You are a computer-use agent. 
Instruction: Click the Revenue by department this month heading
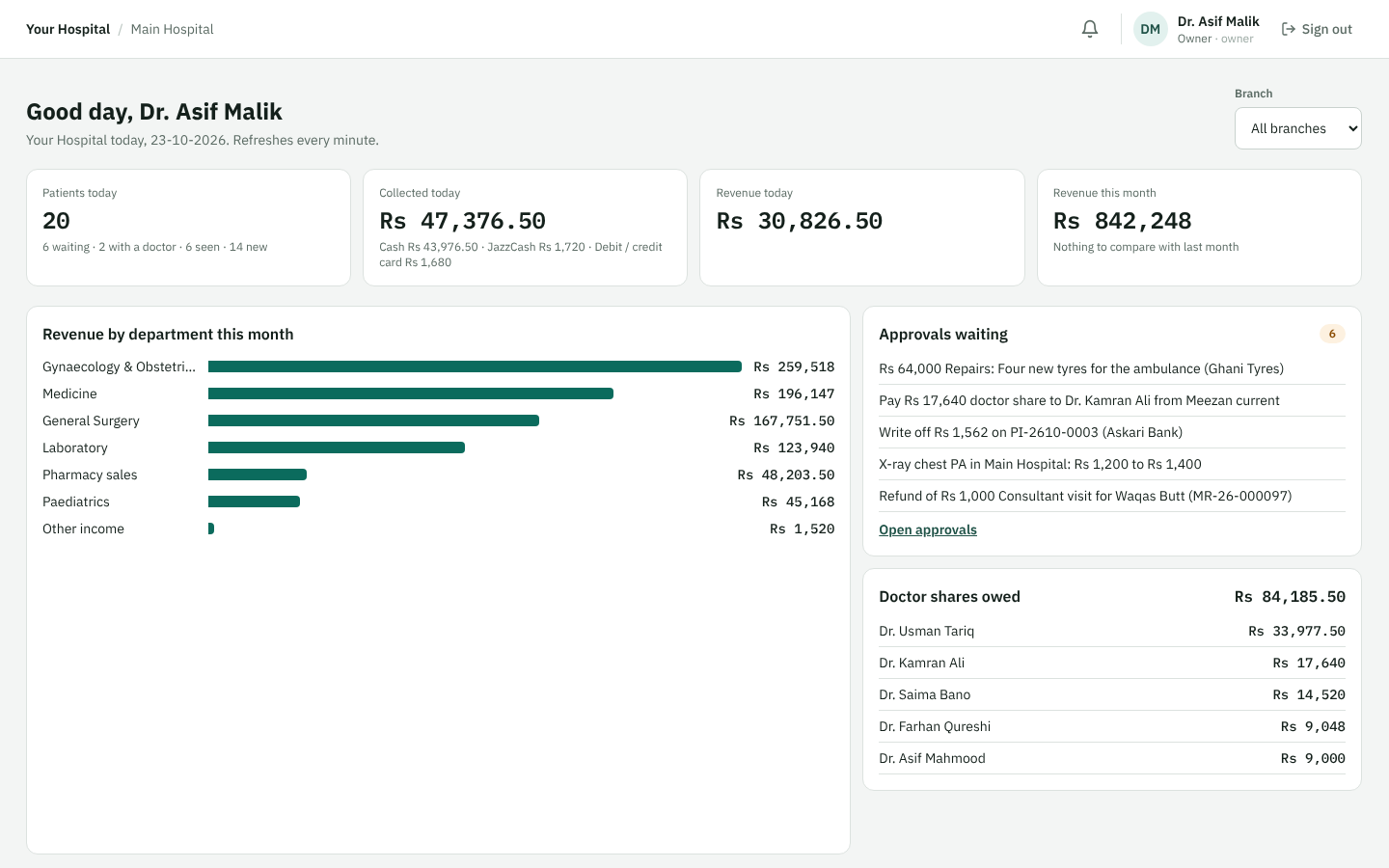click(168, 334)
